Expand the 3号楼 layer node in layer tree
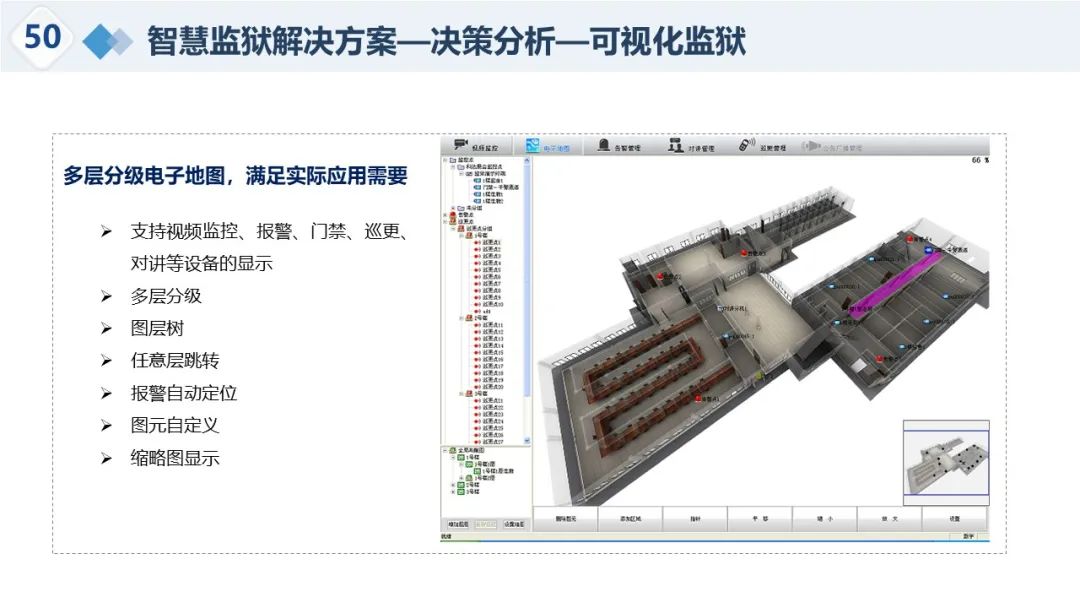 (x=453, y=492)
